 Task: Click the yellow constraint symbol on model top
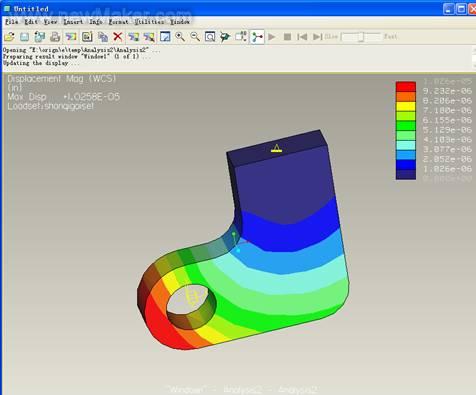276,148
